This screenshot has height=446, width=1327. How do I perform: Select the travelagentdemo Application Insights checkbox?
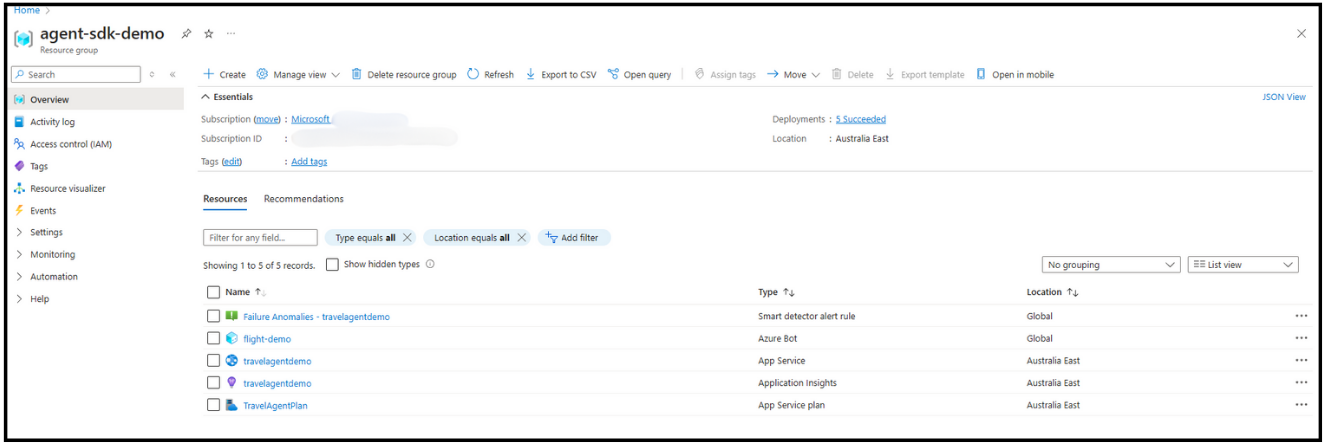213,382
